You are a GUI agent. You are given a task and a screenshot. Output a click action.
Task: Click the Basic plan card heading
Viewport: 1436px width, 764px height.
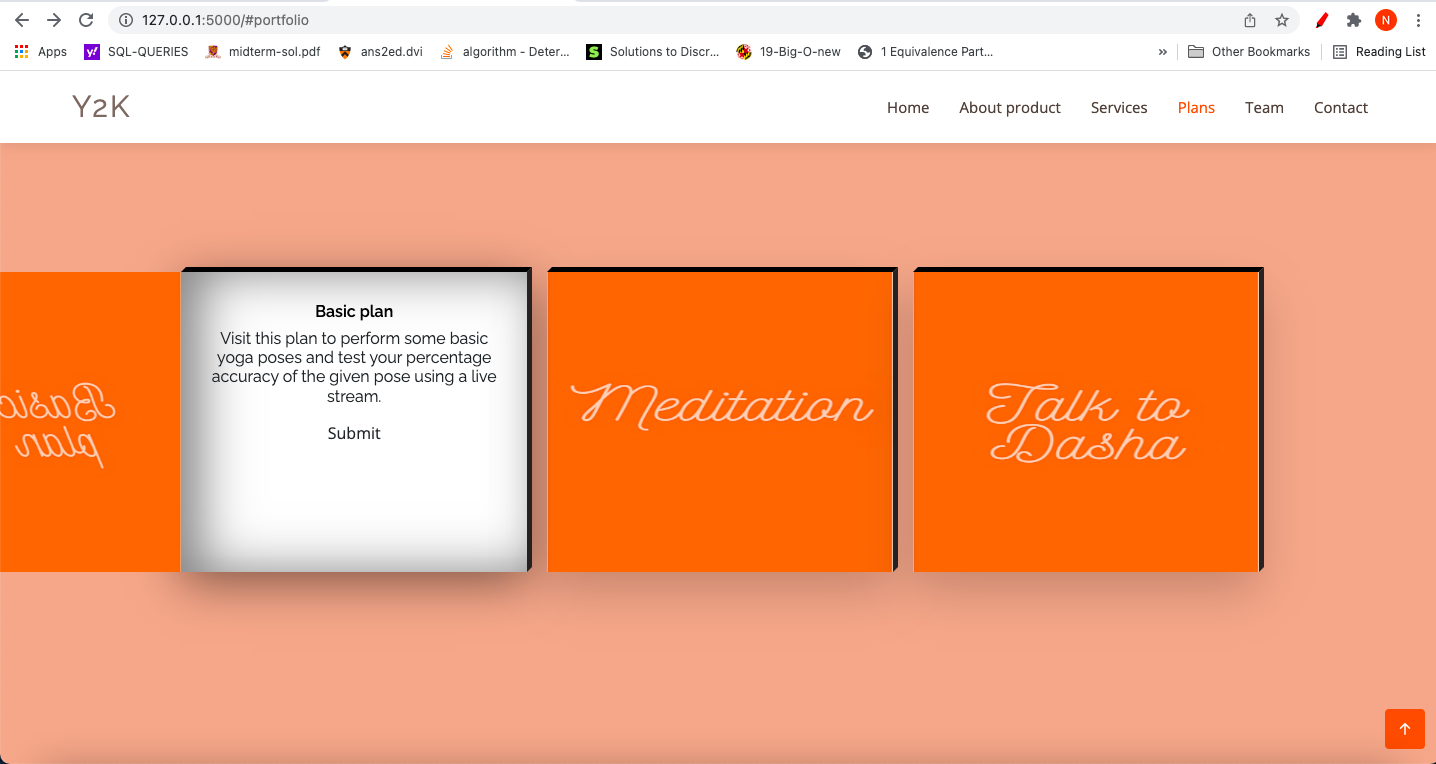(x=354, y=311)
